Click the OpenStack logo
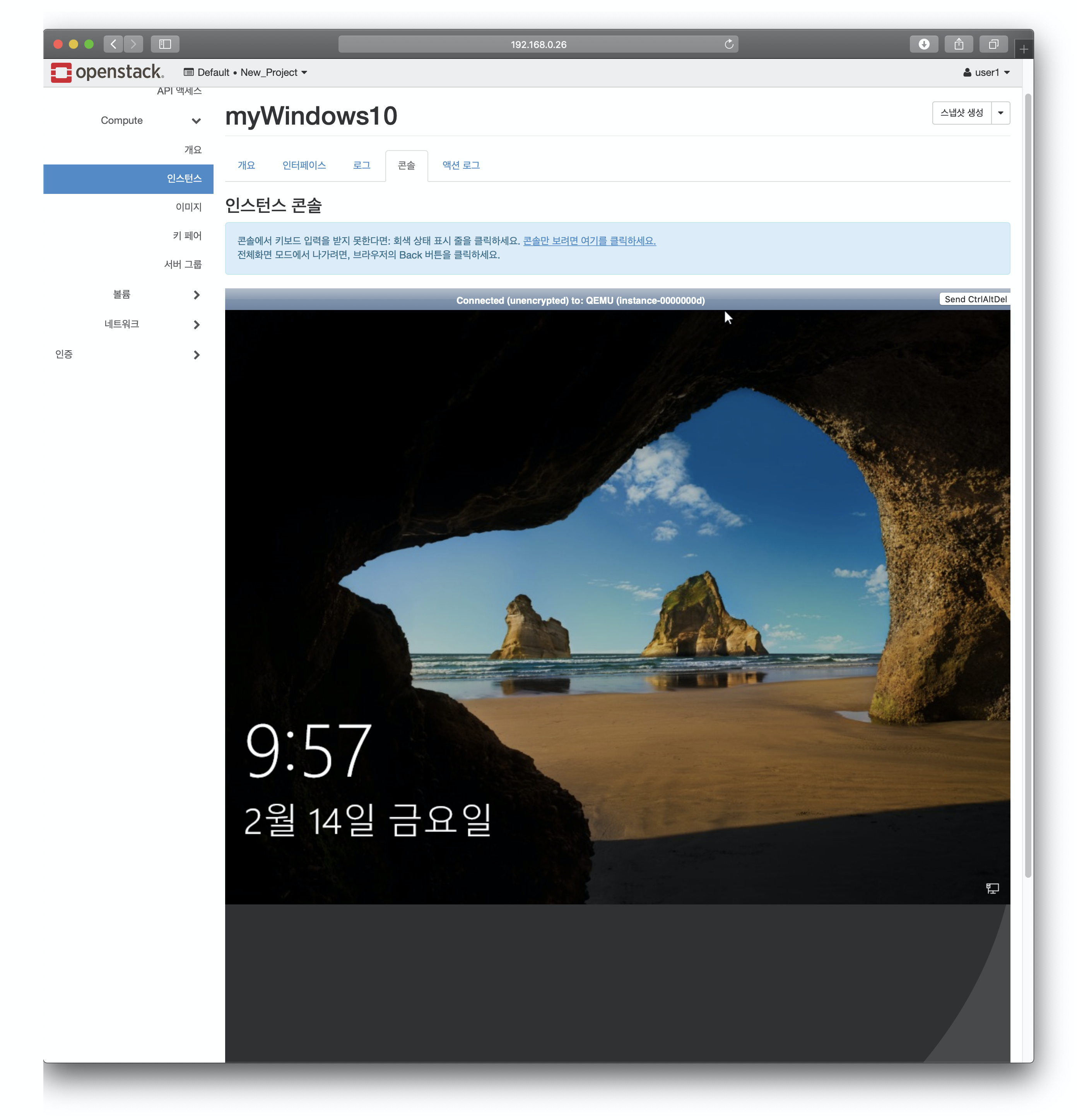This screenshot has width=1077, height=1120. click(107, 73)
